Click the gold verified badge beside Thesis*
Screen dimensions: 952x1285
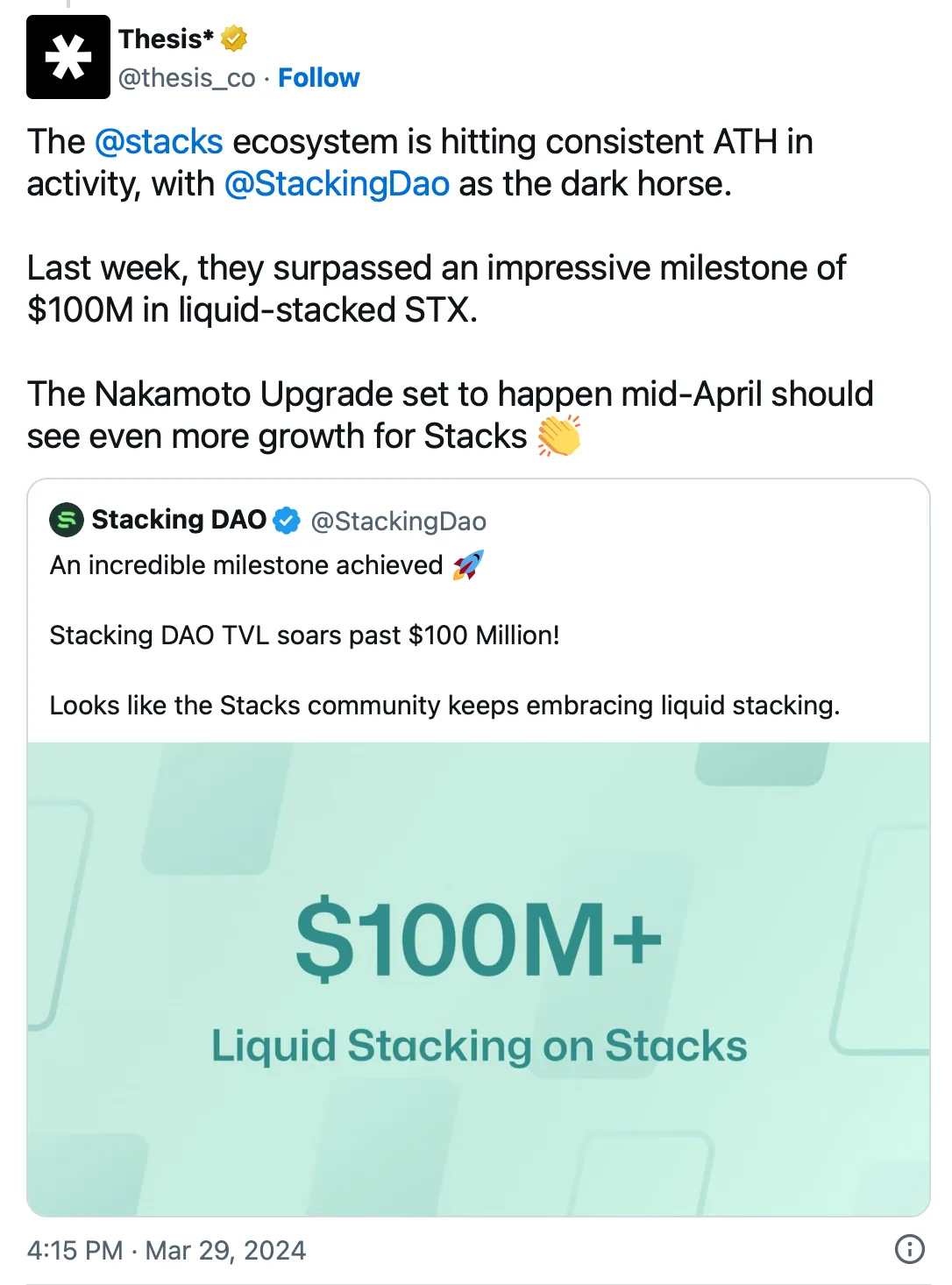point(234,39)
